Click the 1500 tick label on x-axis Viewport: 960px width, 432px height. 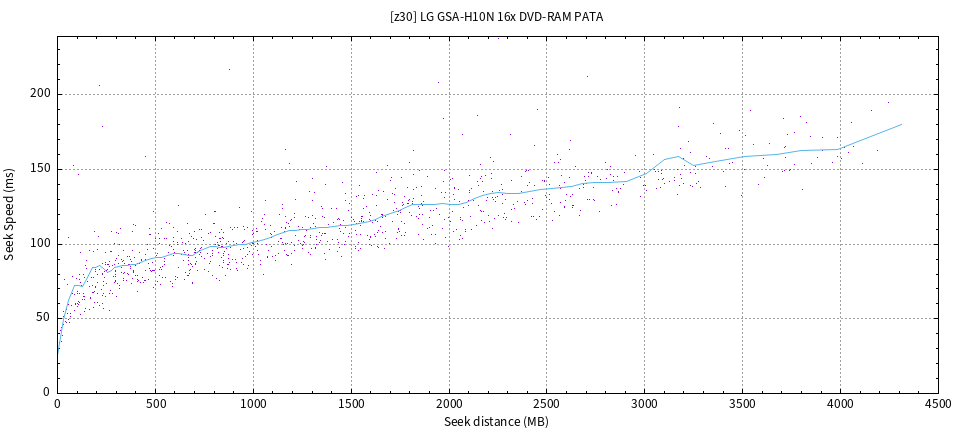pyautogui.click(x=351, y=405)
